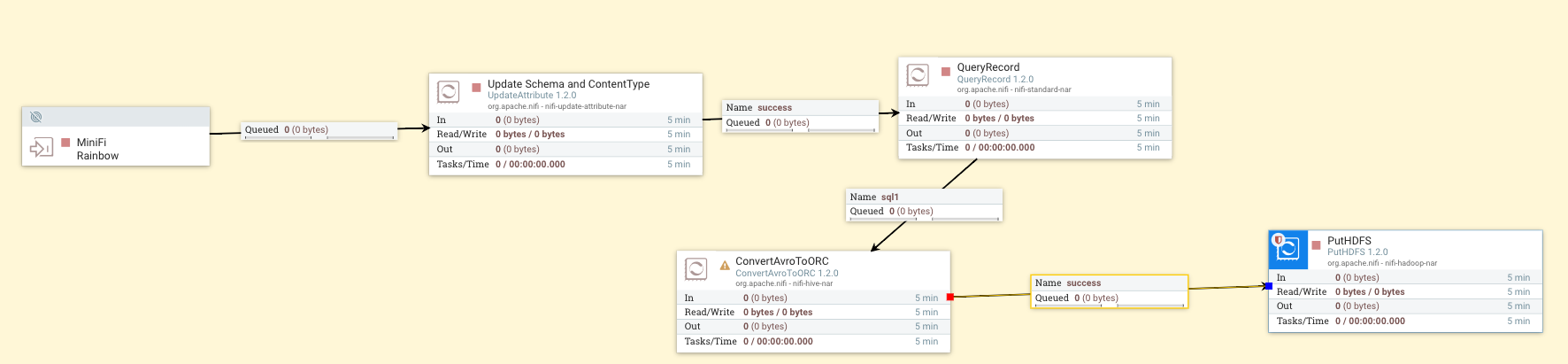Select the ConvertAvroToORC processor icon

point(696,269)
